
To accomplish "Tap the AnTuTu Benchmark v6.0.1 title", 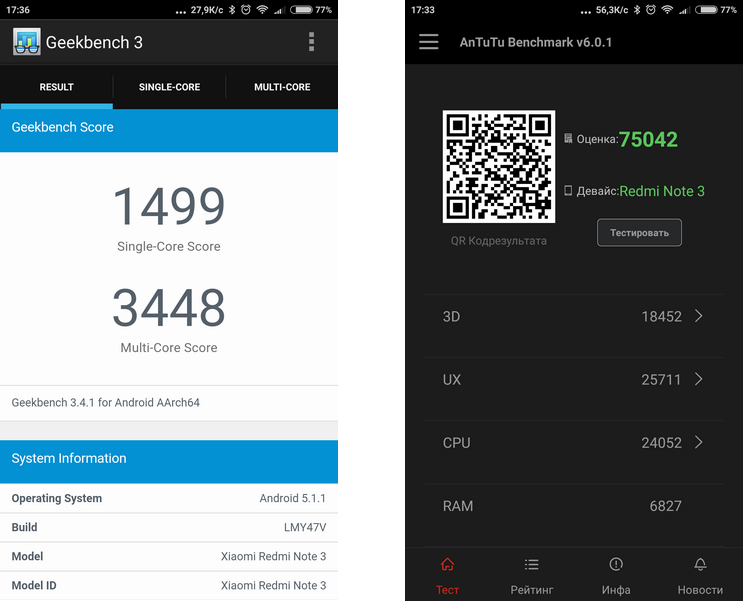I will click(x=536, y=42).
